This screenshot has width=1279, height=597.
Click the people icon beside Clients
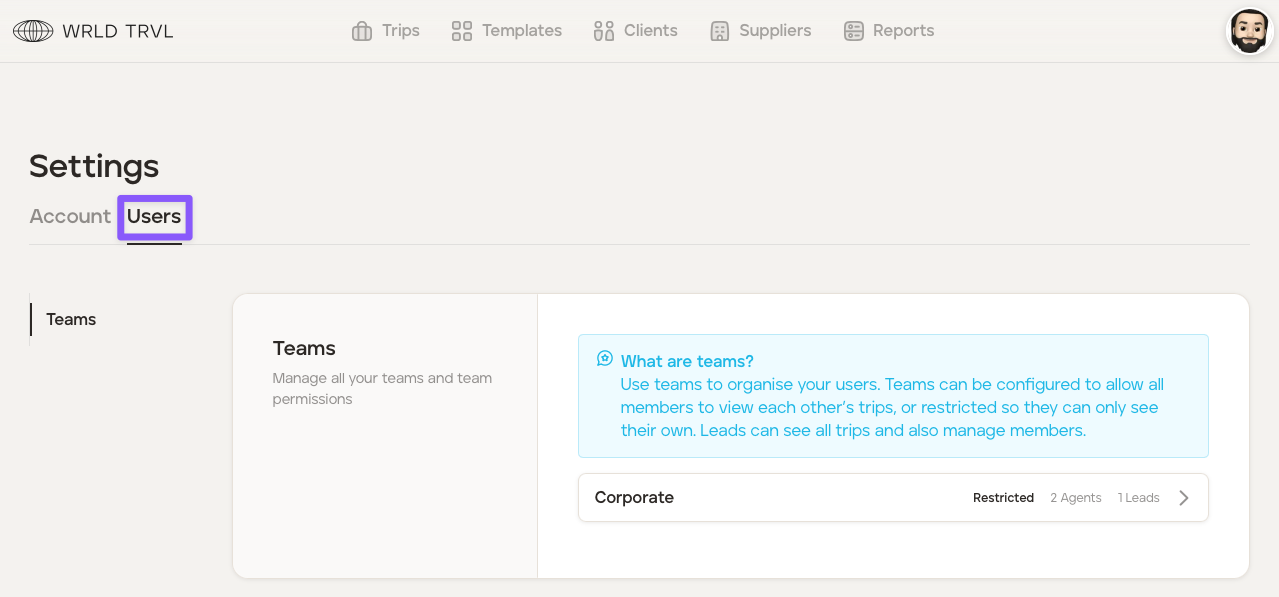603,31
